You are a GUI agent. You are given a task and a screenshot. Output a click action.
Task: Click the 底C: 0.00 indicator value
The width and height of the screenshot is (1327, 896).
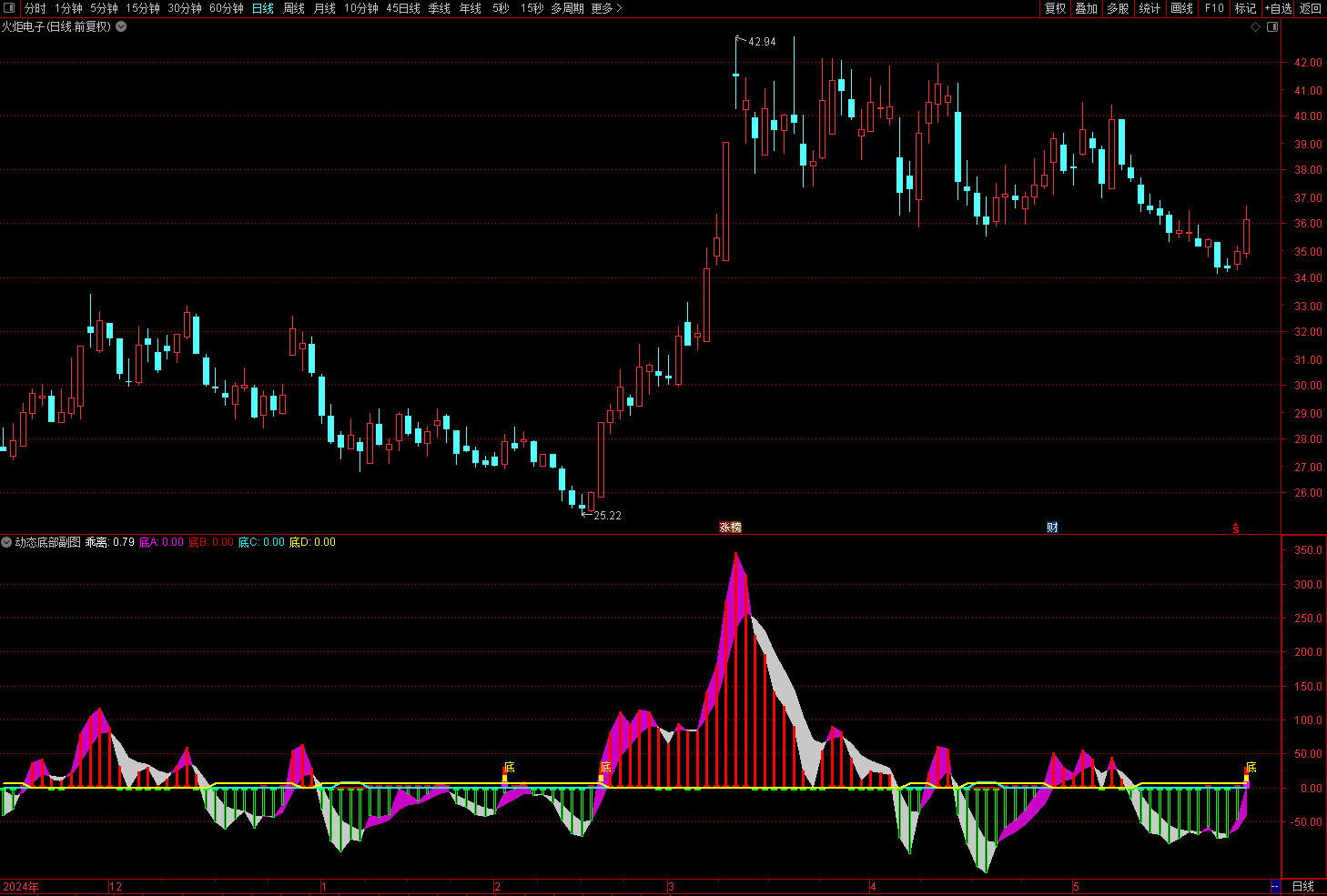point(261,542)
